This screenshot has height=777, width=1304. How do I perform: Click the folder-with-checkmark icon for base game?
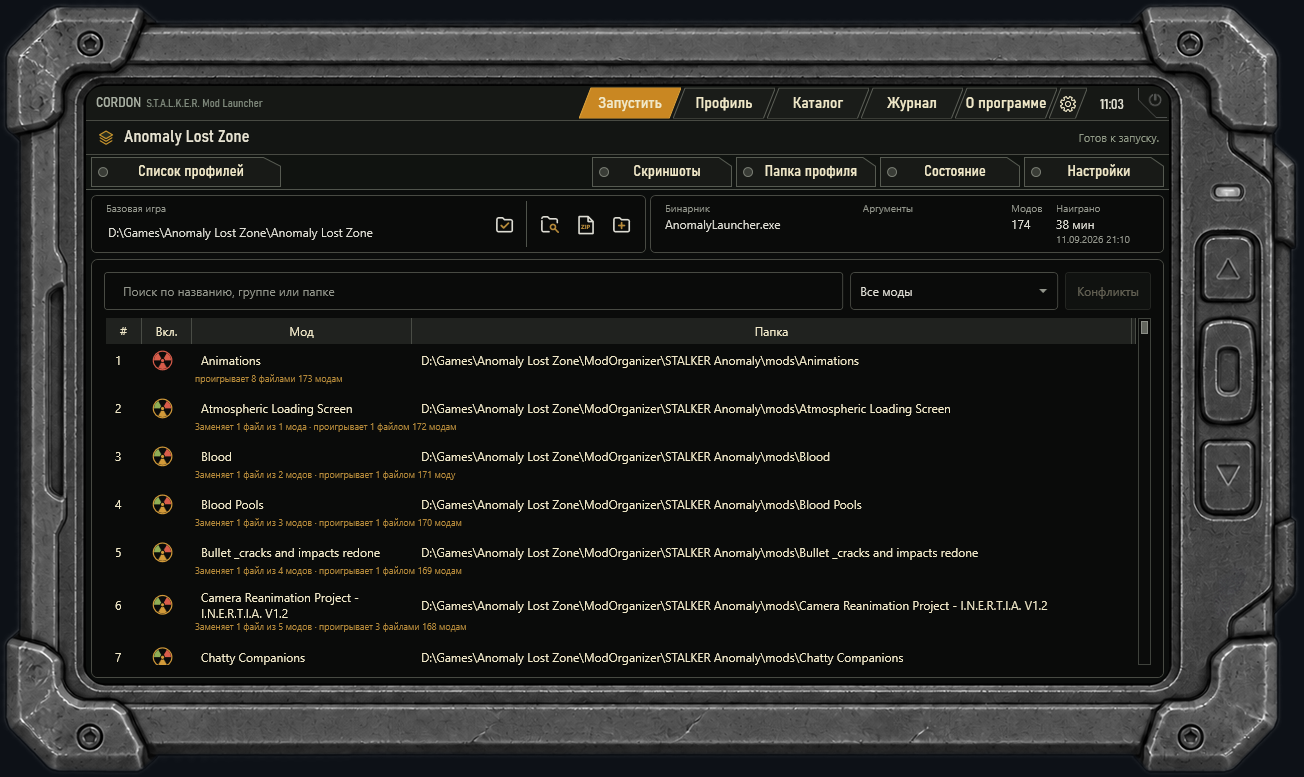point(505,225)
